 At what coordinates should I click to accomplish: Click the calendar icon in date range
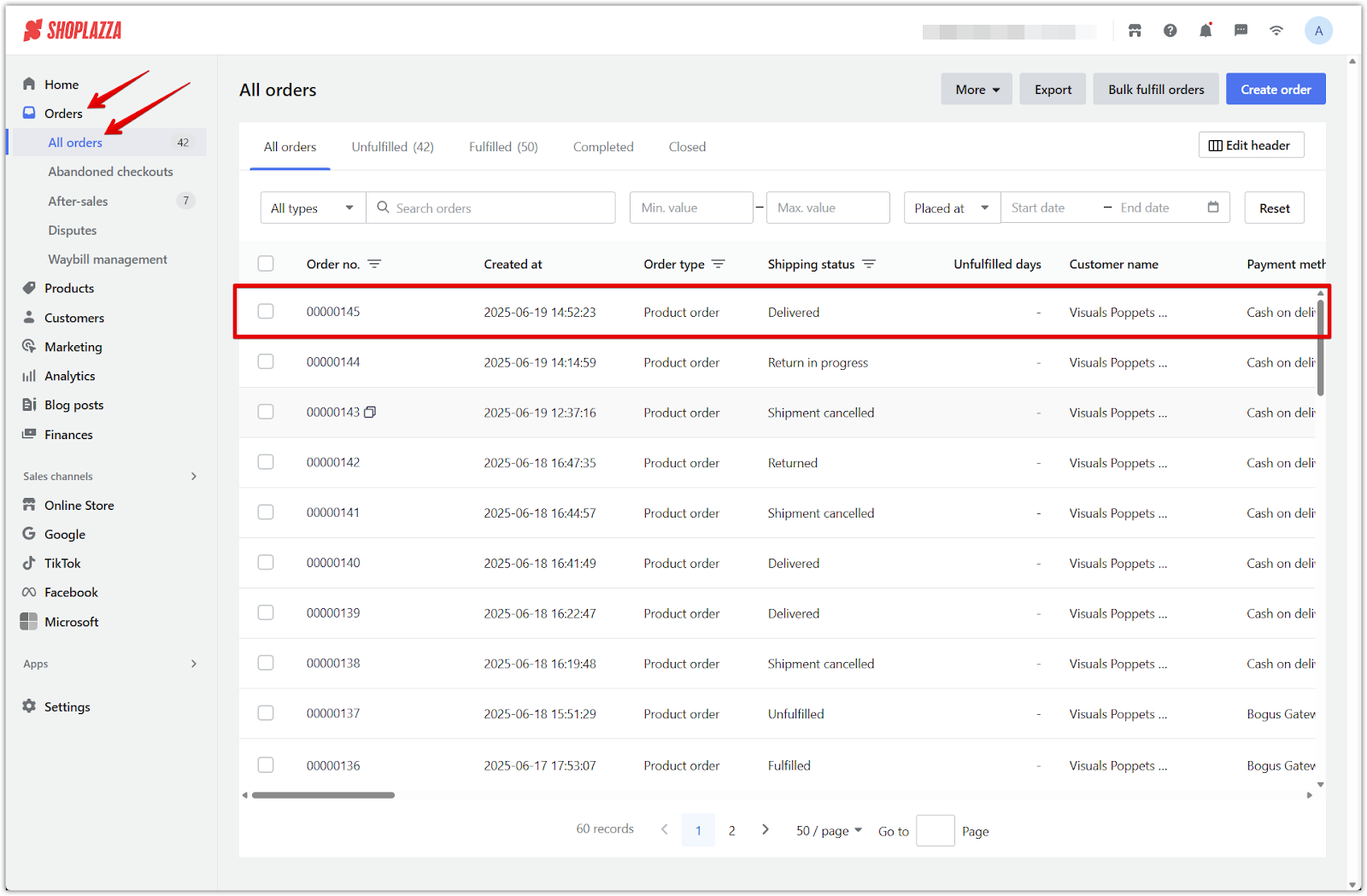coord(1213,207)
